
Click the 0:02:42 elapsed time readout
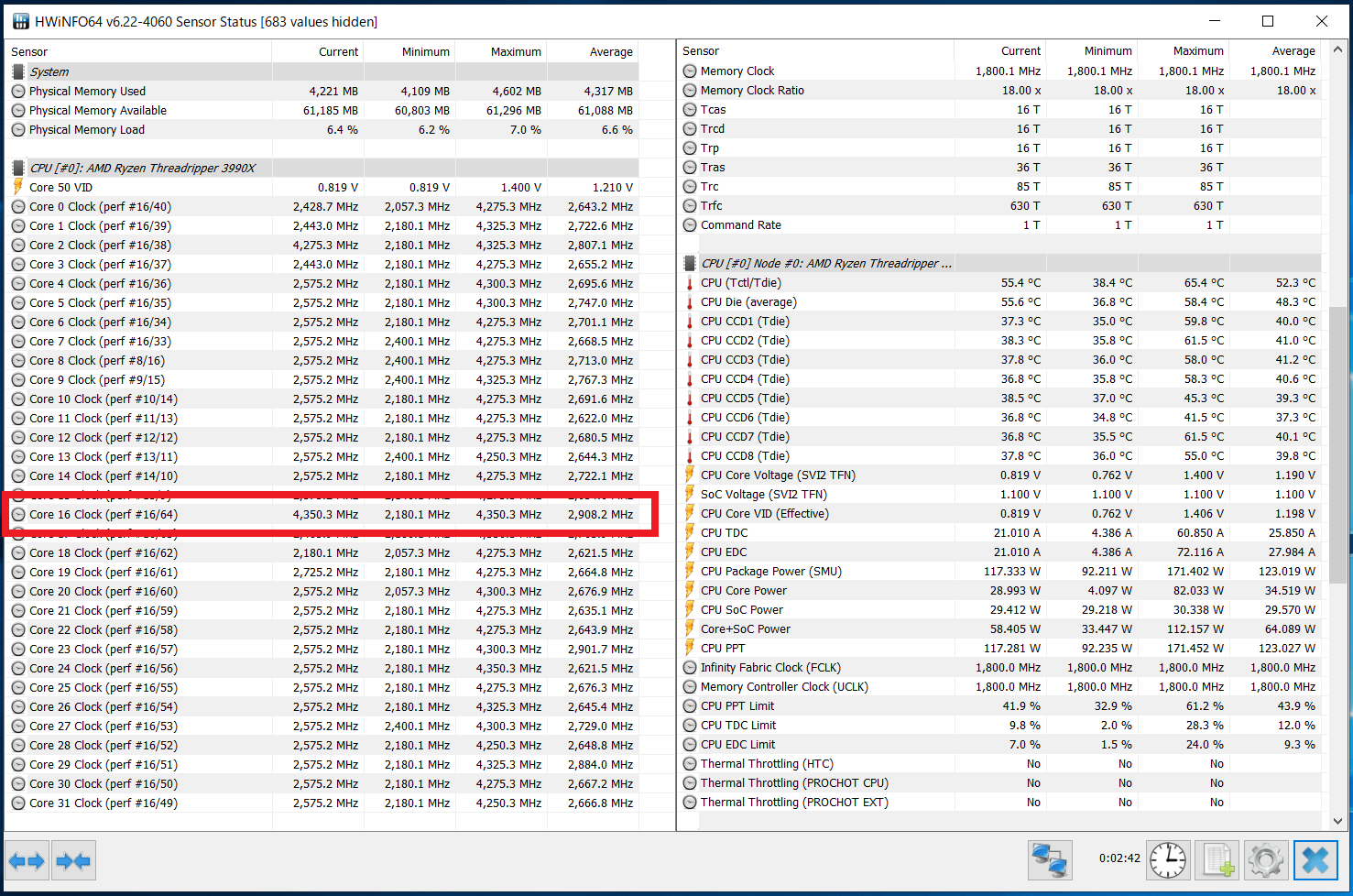[x=1119, y=858]
